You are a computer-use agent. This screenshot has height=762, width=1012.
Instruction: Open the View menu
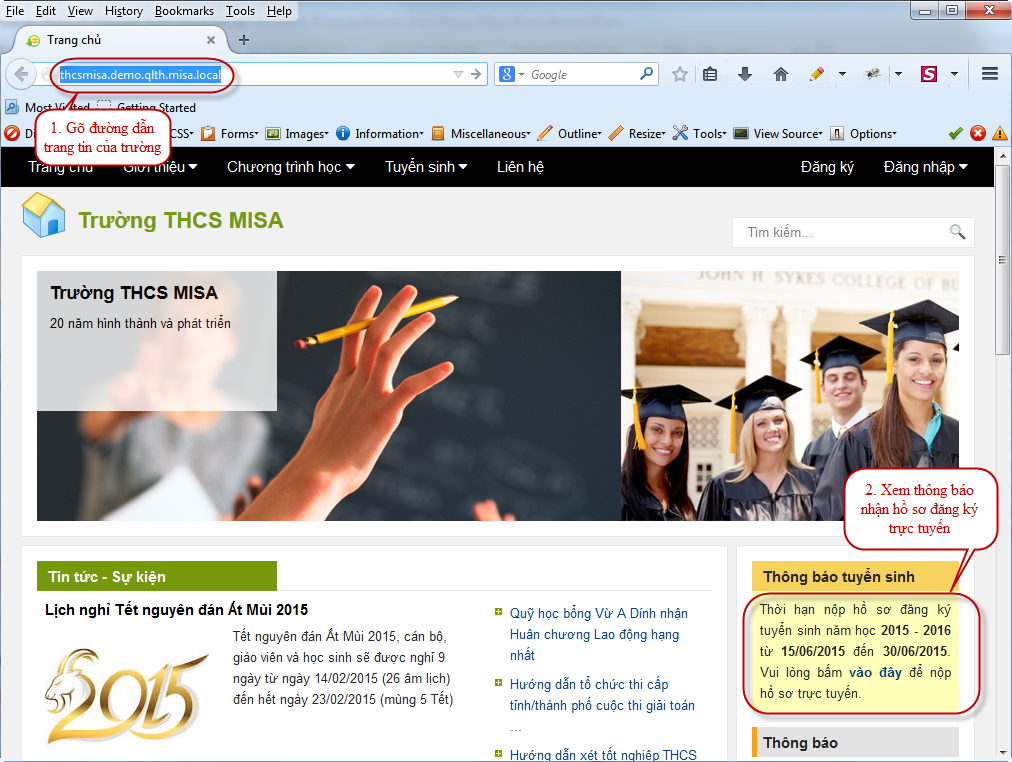(80, 11)
